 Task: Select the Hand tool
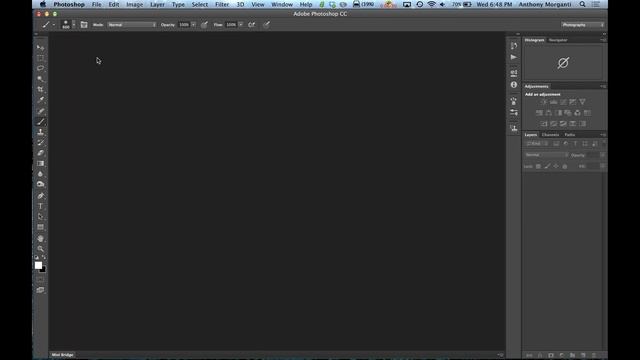[x=40, y=238]
